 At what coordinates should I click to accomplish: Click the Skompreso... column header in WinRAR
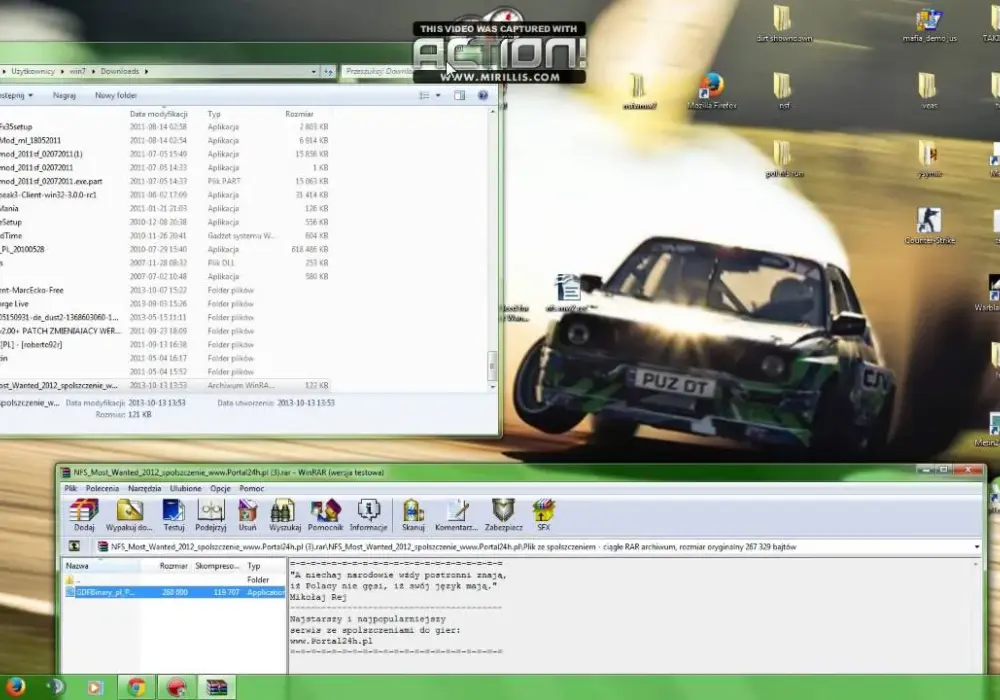point(217,565)
